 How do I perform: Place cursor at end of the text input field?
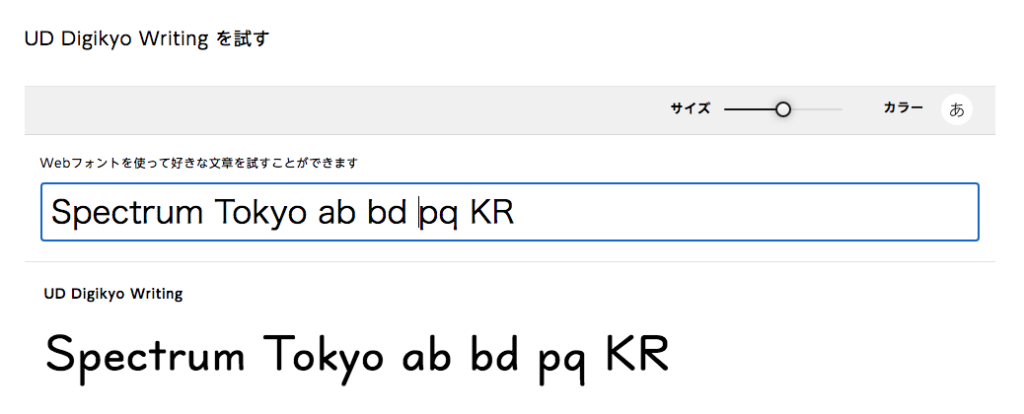[740, 212]
